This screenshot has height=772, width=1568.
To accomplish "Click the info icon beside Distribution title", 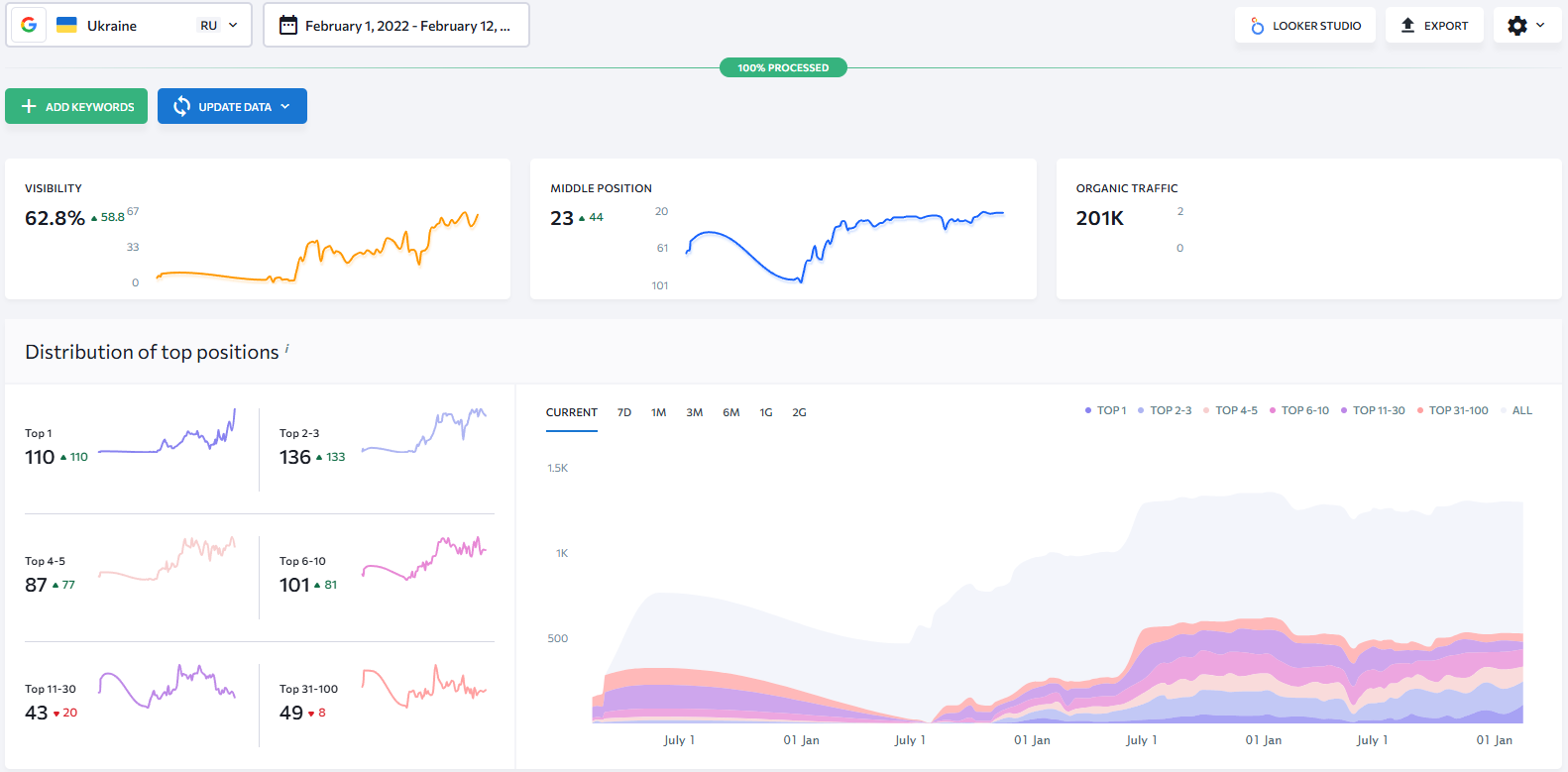I will pos(287,348).
